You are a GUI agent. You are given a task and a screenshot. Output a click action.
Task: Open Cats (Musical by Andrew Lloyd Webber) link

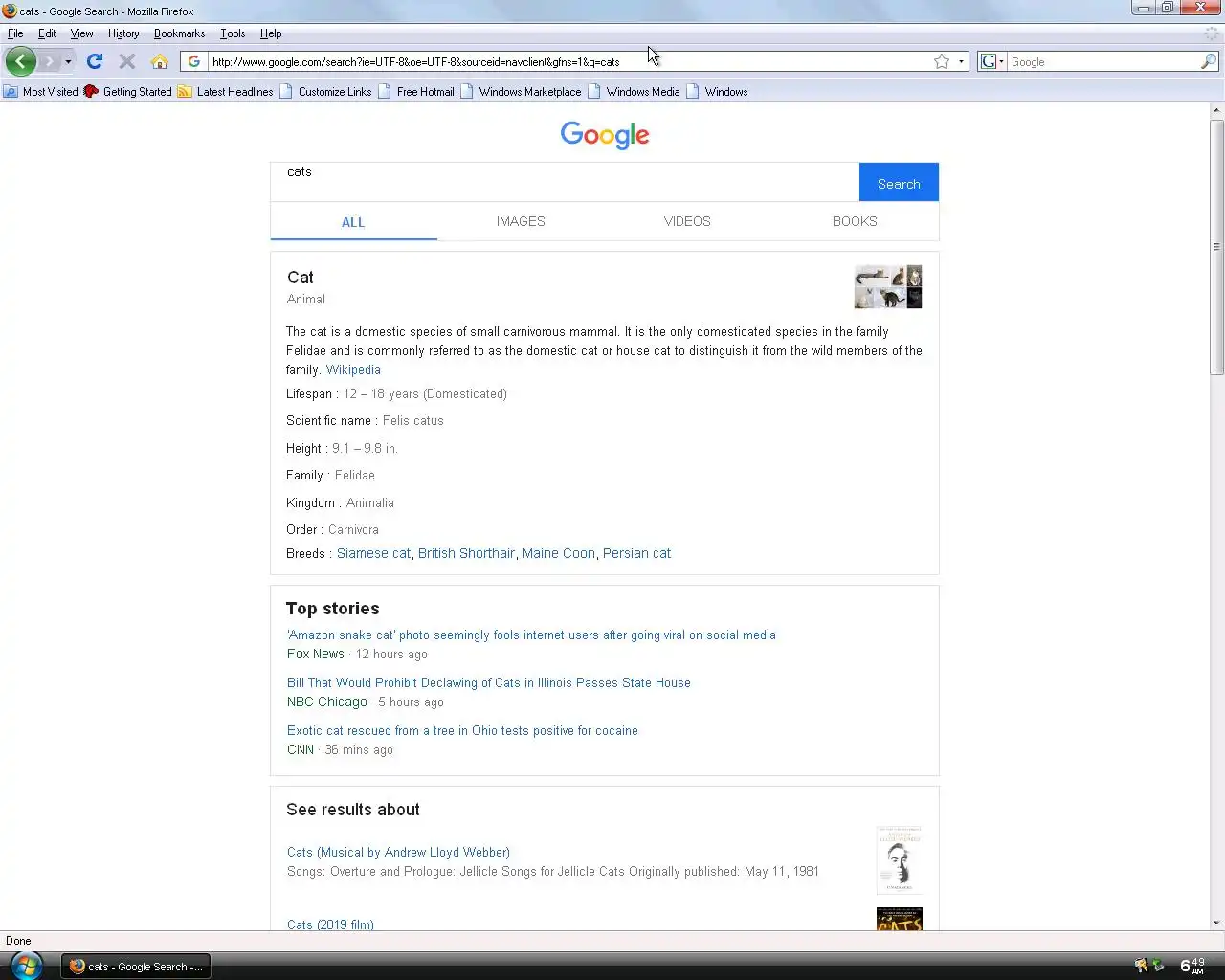(x=398, y=852)
